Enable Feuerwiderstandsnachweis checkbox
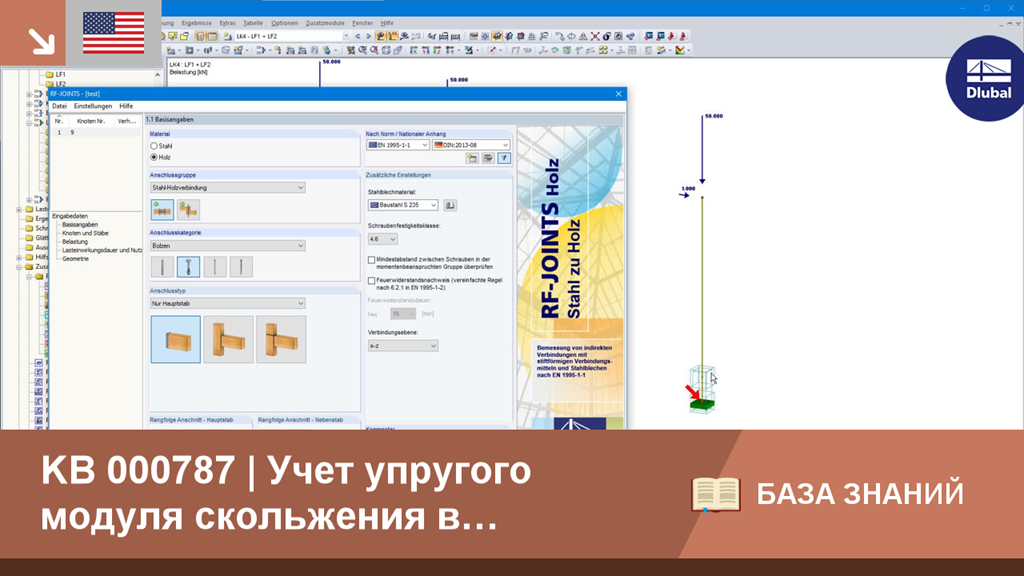 372,281
